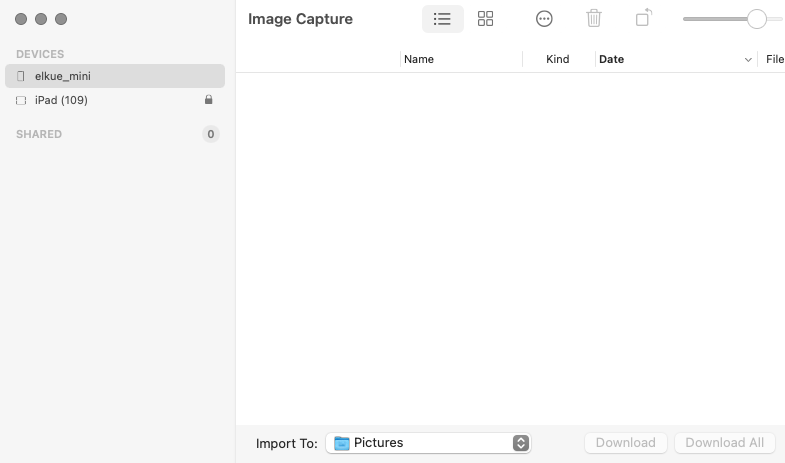This screenshot has width=785, height=463.
Task: Click the Delete trash icon
Action: 594,19
